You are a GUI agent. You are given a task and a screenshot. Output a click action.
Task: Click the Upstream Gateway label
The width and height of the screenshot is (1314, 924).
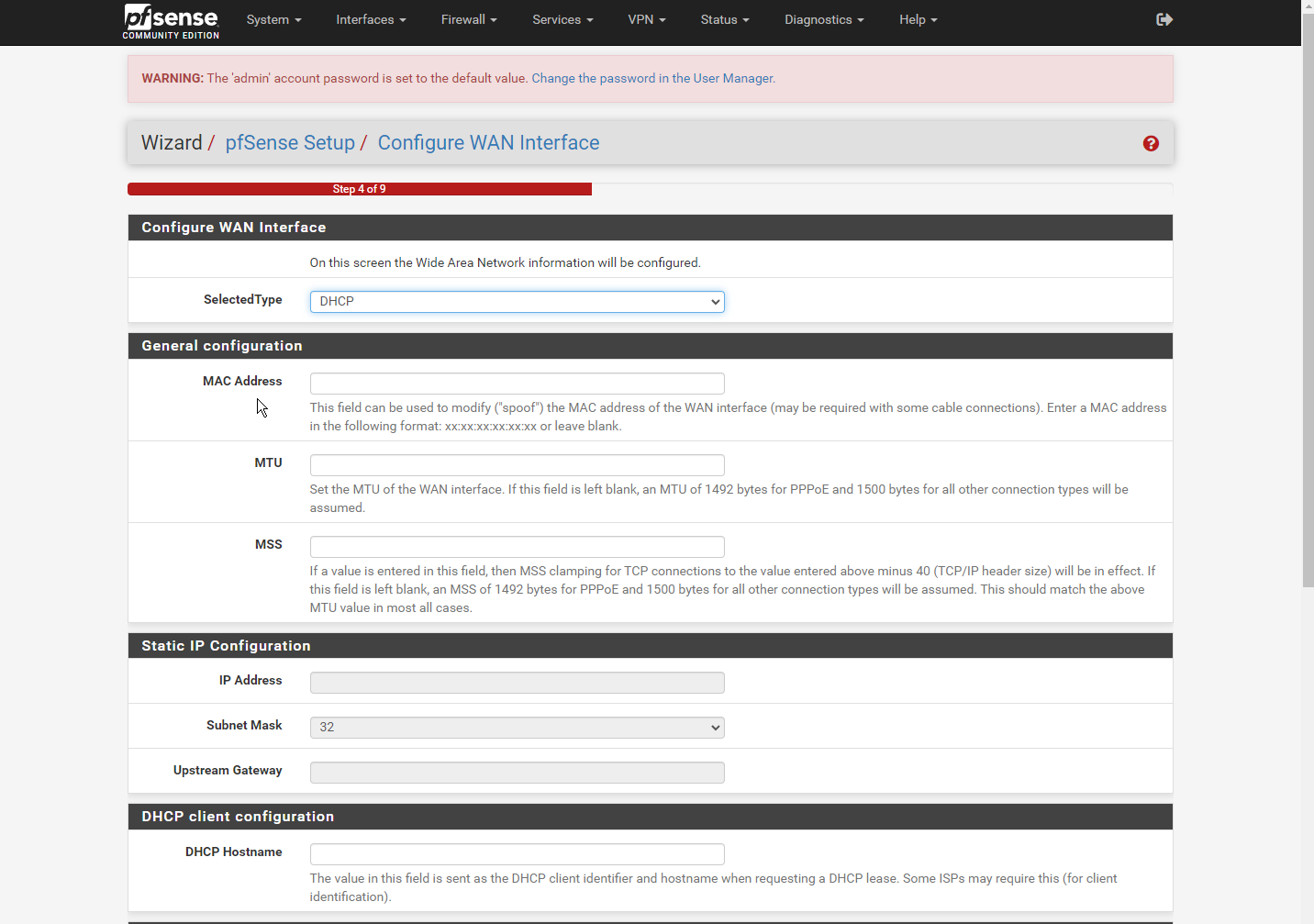(x=228, y=770)
